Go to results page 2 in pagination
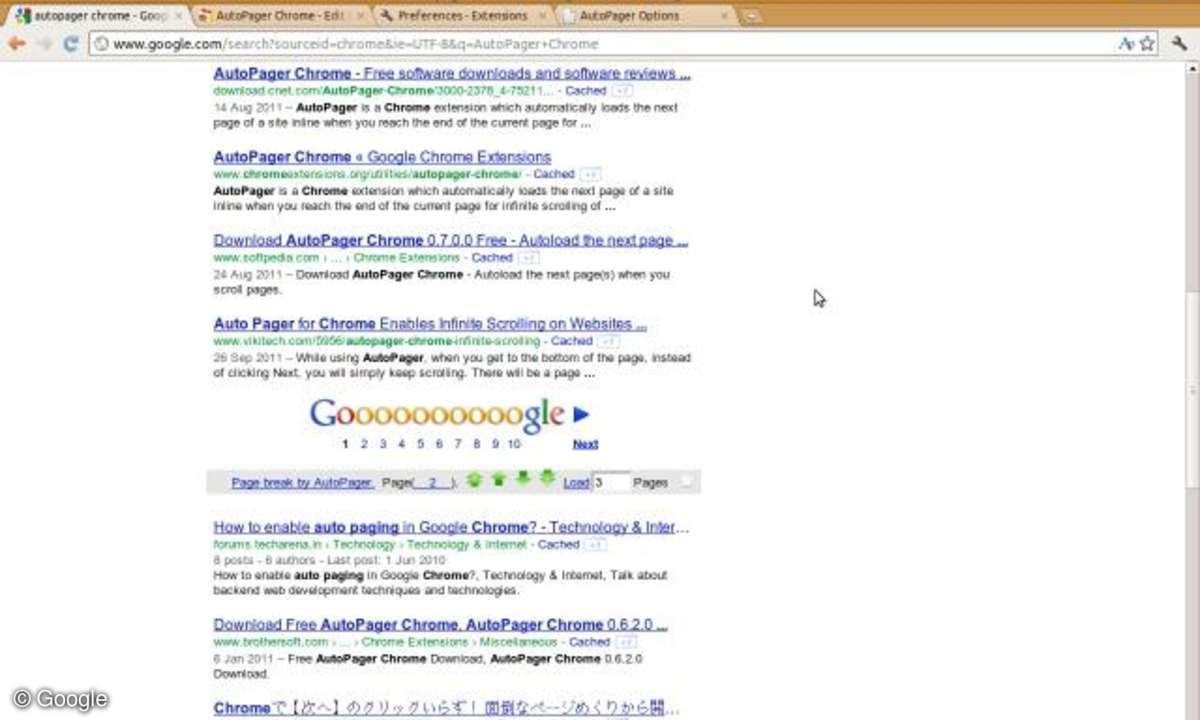 coord(364,444)
